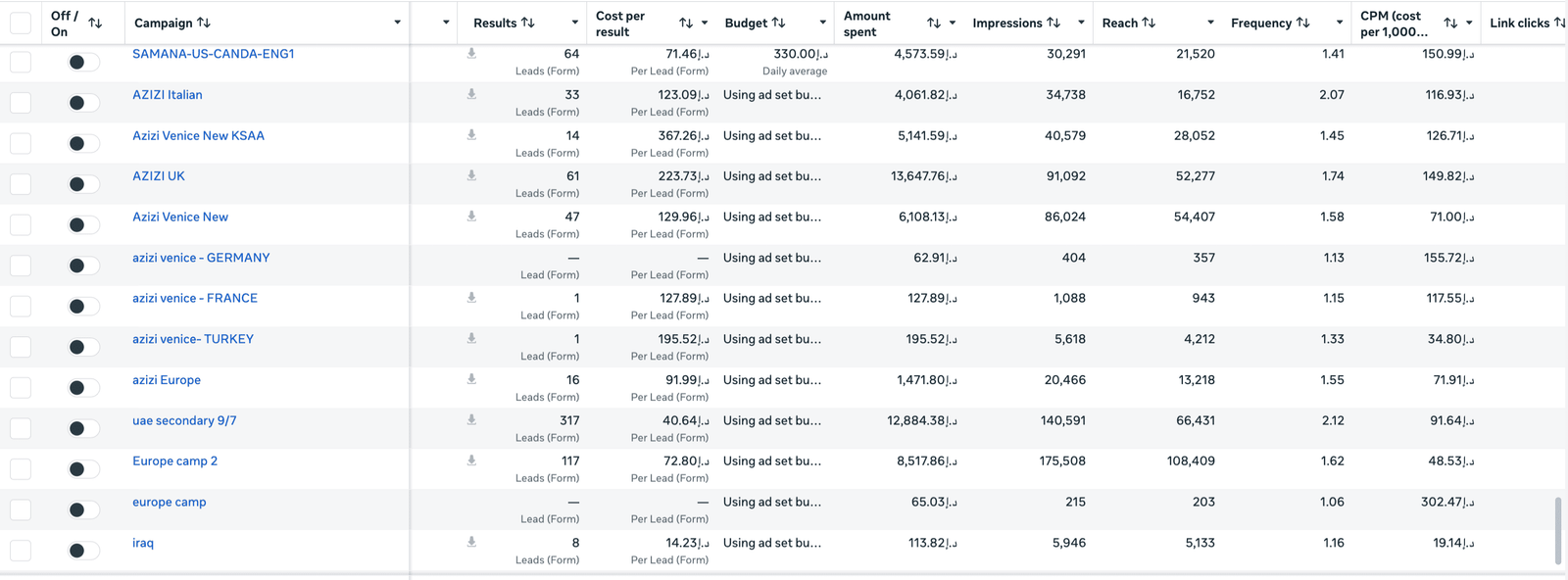Click download icon in AZIZI Italian row
This screenshot has height=580, width=1568.
471,95
